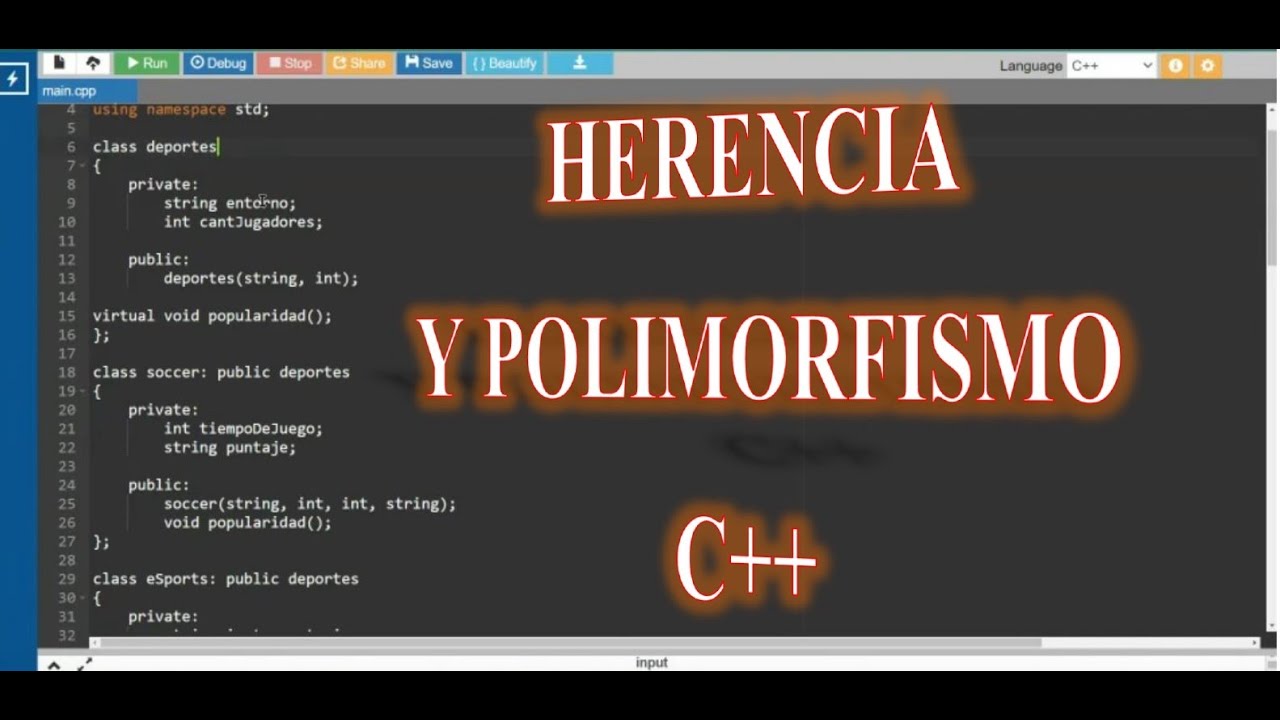Click the New File icon
This screenshot has height=720, width=1280.
tap(59, 63)
